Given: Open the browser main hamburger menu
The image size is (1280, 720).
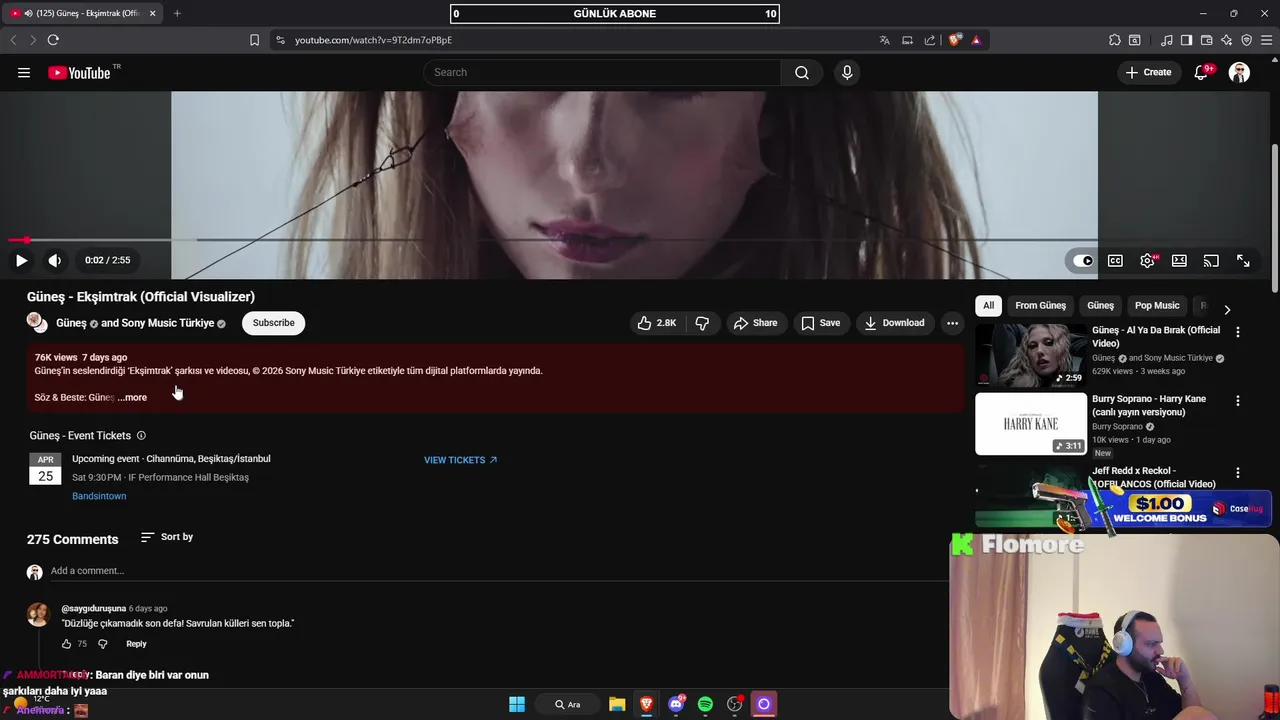Looking at the screenshot, I should 1265,40.
